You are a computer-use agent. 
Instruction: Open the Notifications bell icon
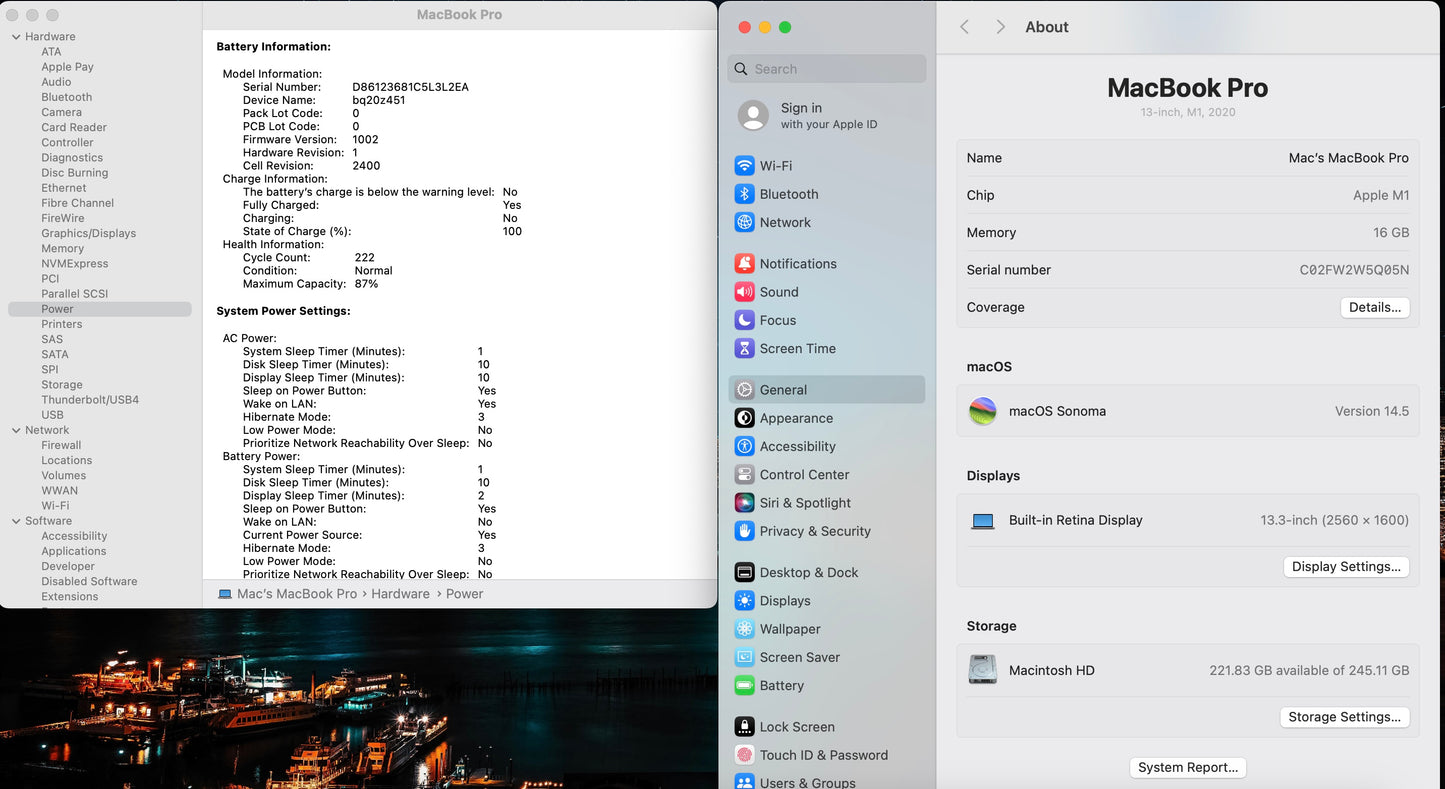(x=744, y=264)
